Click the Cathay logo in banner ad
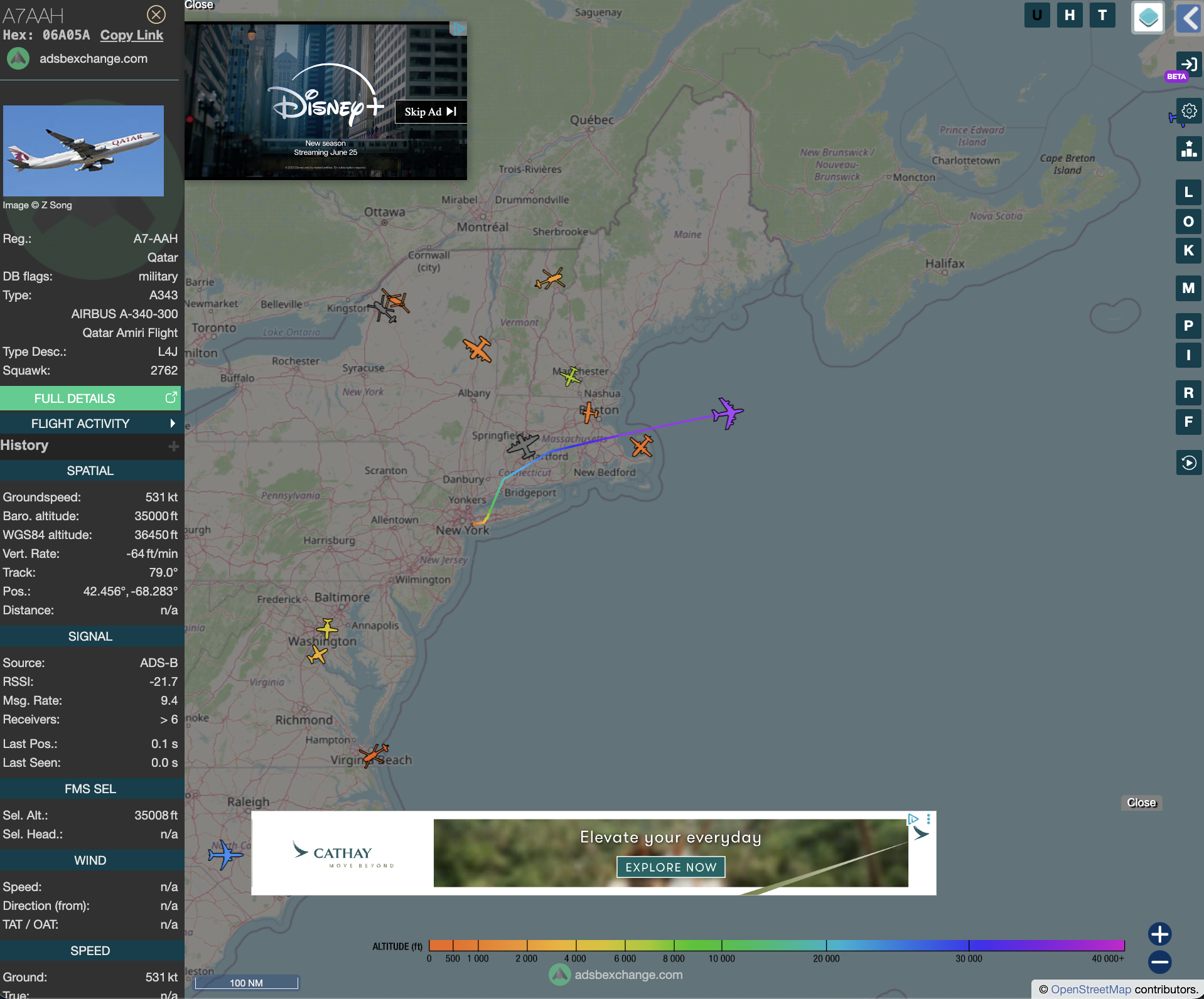 click(343, 855)
